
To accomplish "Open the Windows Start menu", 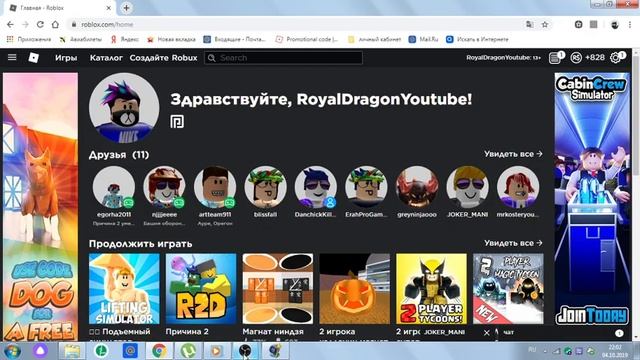I will (x=12, y=351).
